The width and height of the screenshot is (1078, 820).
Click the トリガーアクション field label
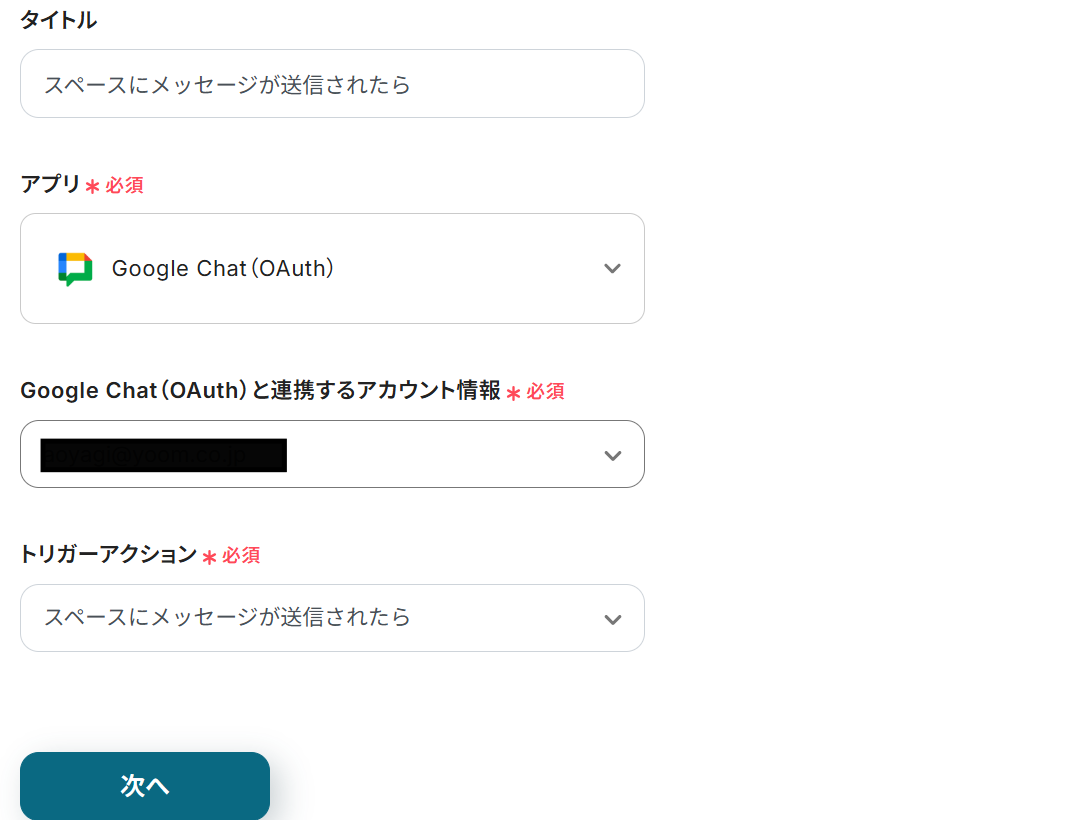[x=108, y=555]
